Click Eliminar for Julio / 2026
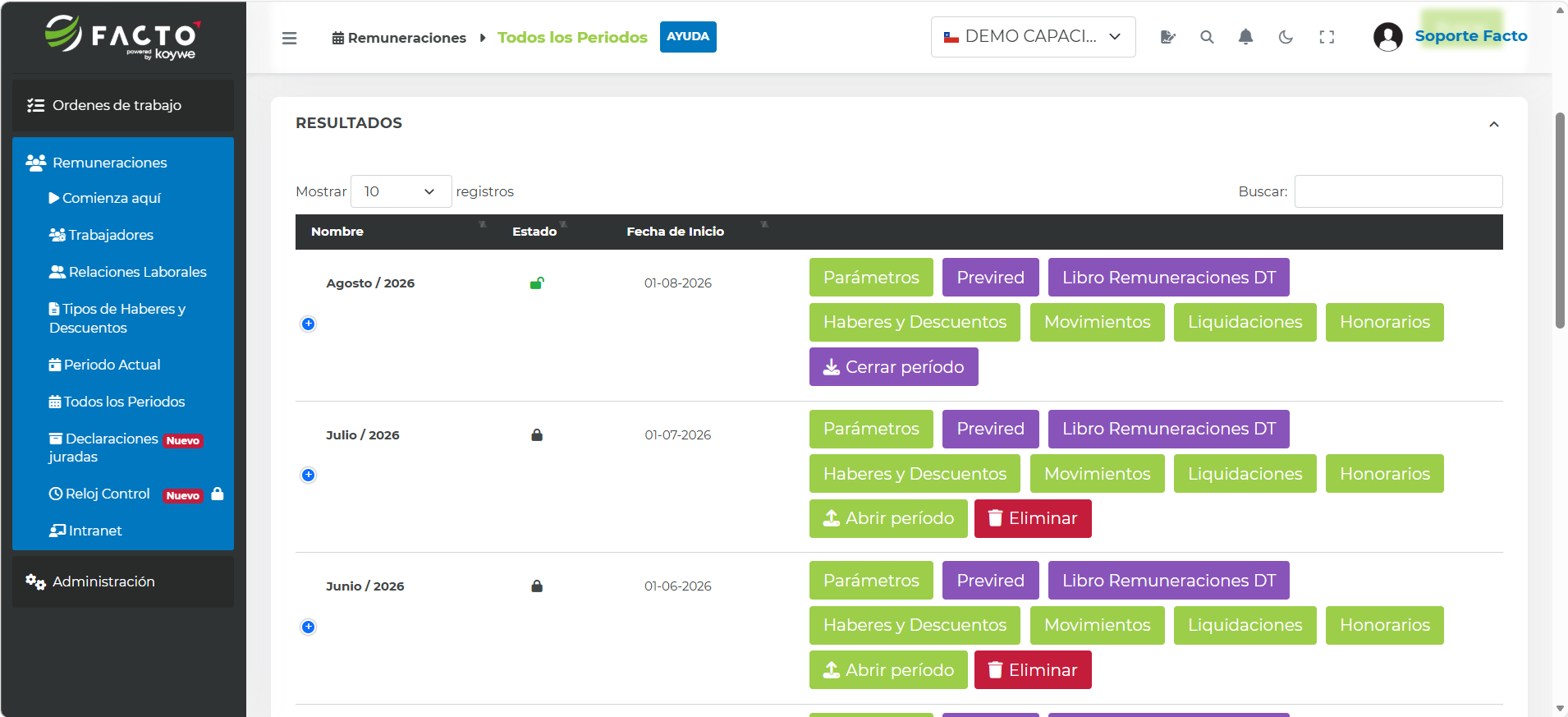1568x717 pixels. tap(1033, 518)
